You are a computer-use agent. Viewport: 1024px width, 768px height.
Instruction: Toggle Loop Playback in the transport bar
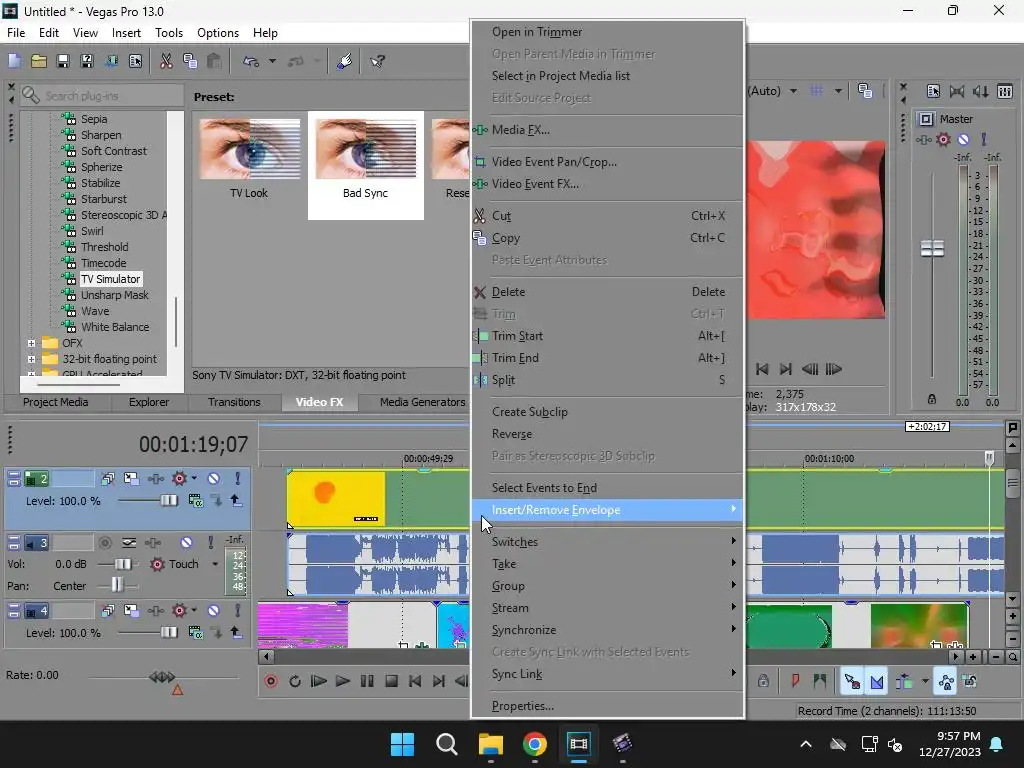[295, 681]
